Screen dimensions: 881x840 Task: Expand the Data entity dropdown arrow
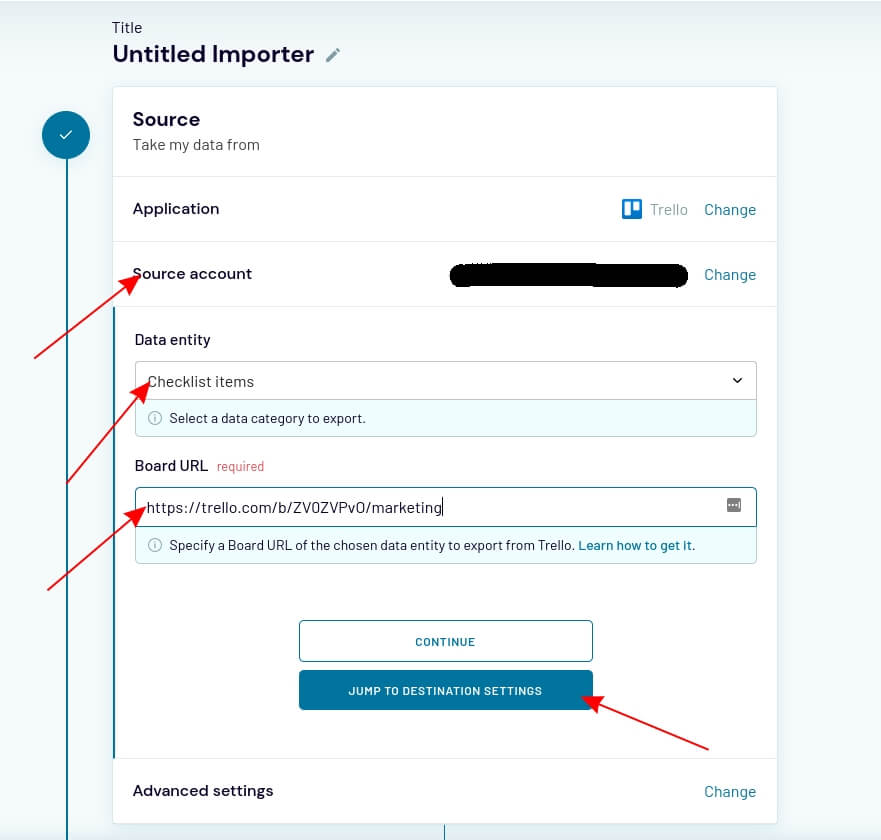coord(737,381)
